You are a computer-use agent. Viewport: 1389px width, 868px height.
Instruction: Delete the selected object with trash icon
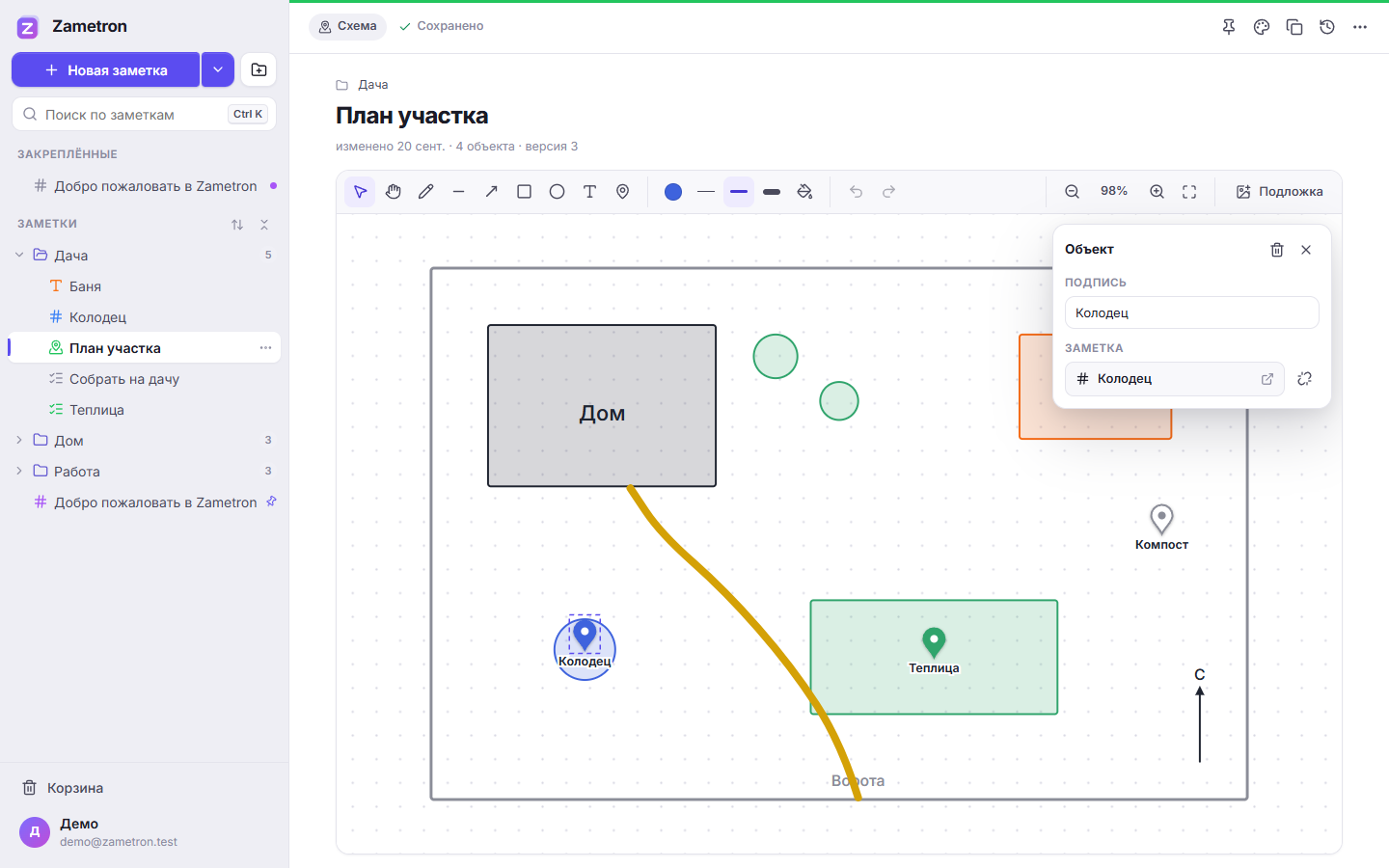pyautogui.click(x=1277, y=250)
